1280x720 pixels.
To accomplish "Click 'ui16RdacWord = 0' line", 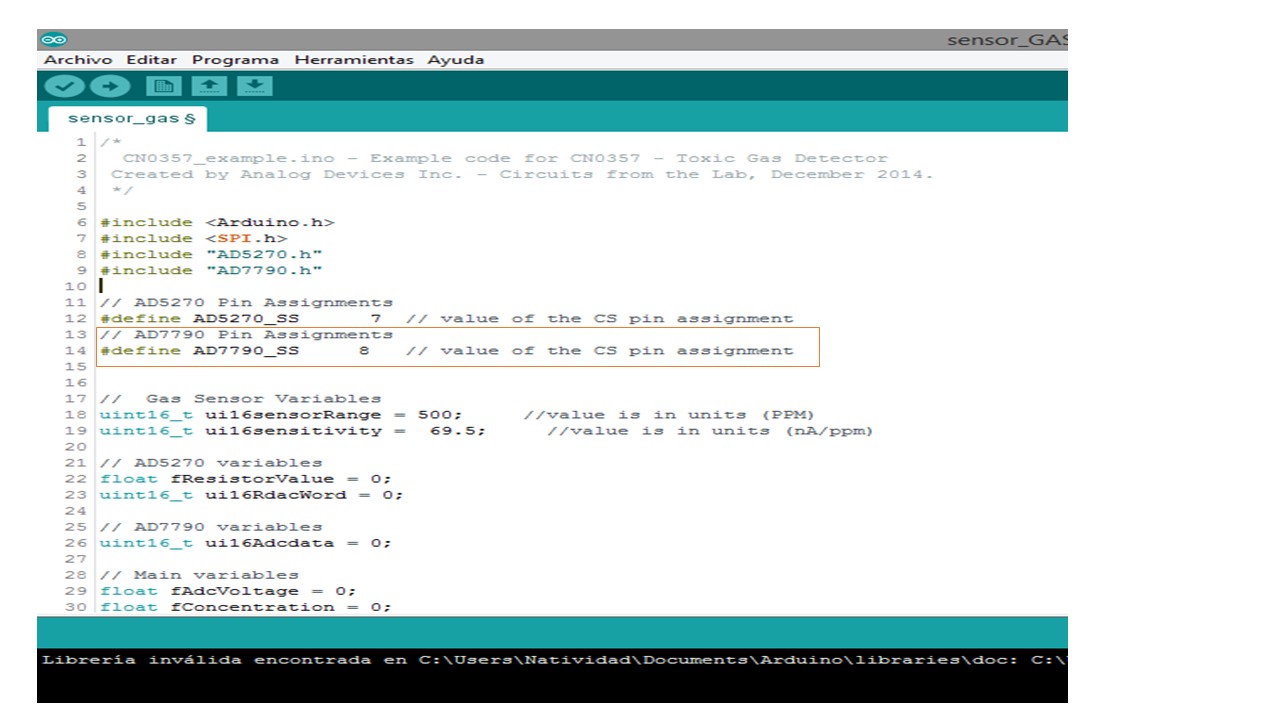I will 252,495.
